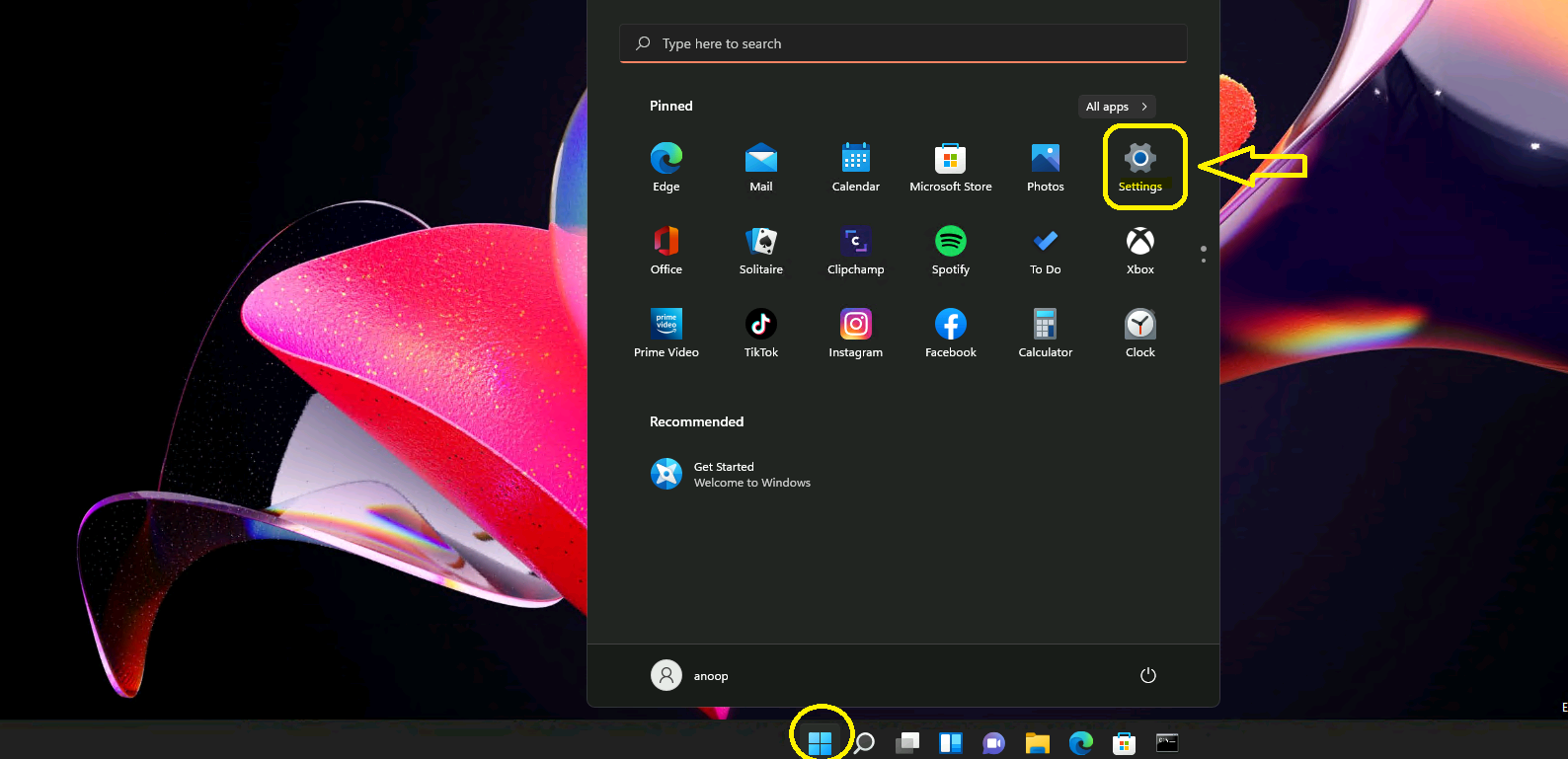Screen dimensions: 1568x759
Task: Launch the Office app
Action: pyautogui.click(x=666, y=251)
